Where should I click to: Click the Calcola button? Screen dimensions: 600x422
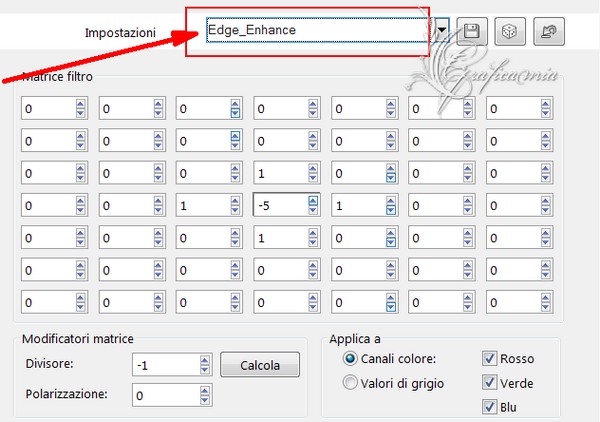coord(260,365)
